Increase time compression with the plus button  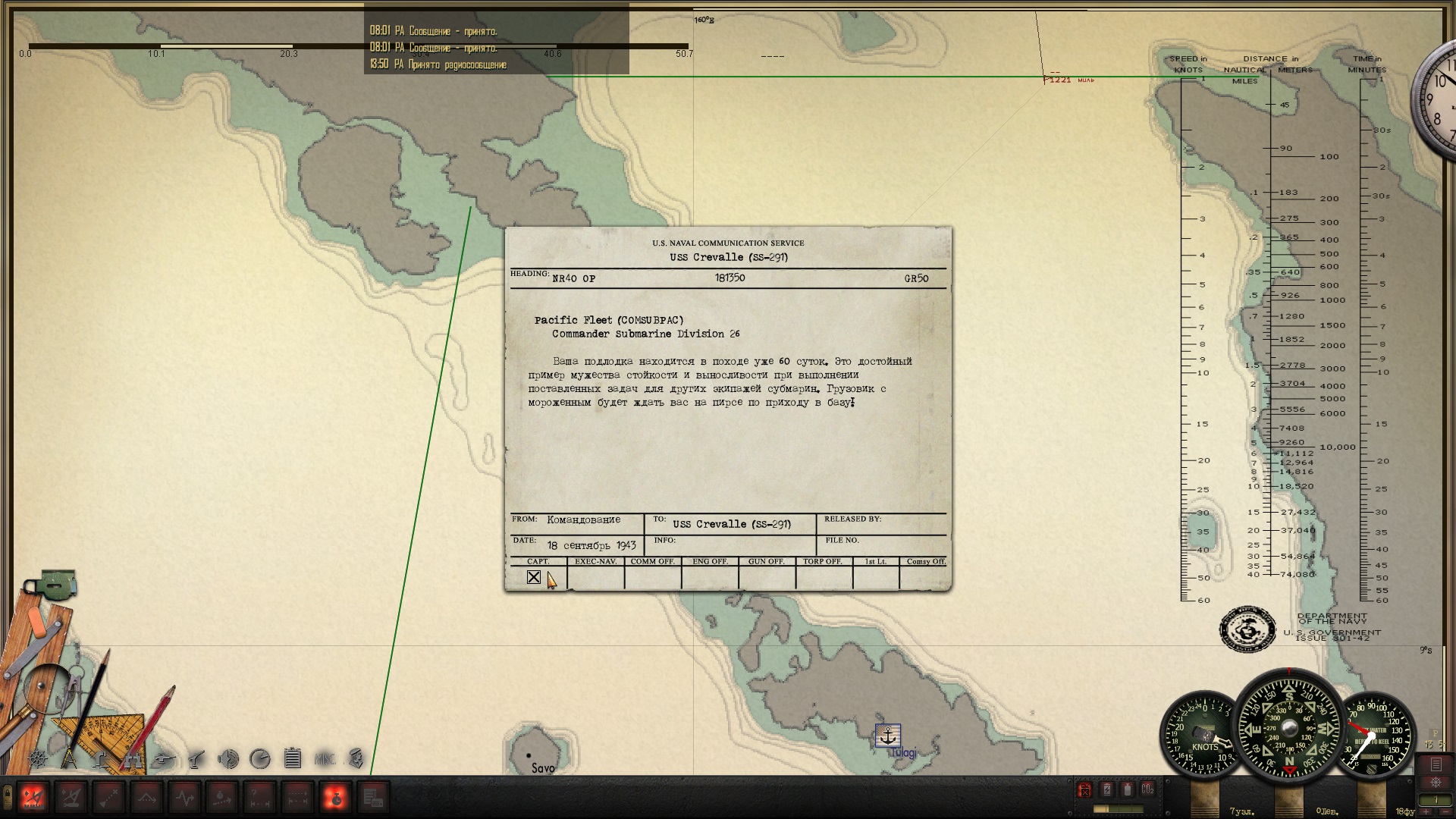(1426, 811)
